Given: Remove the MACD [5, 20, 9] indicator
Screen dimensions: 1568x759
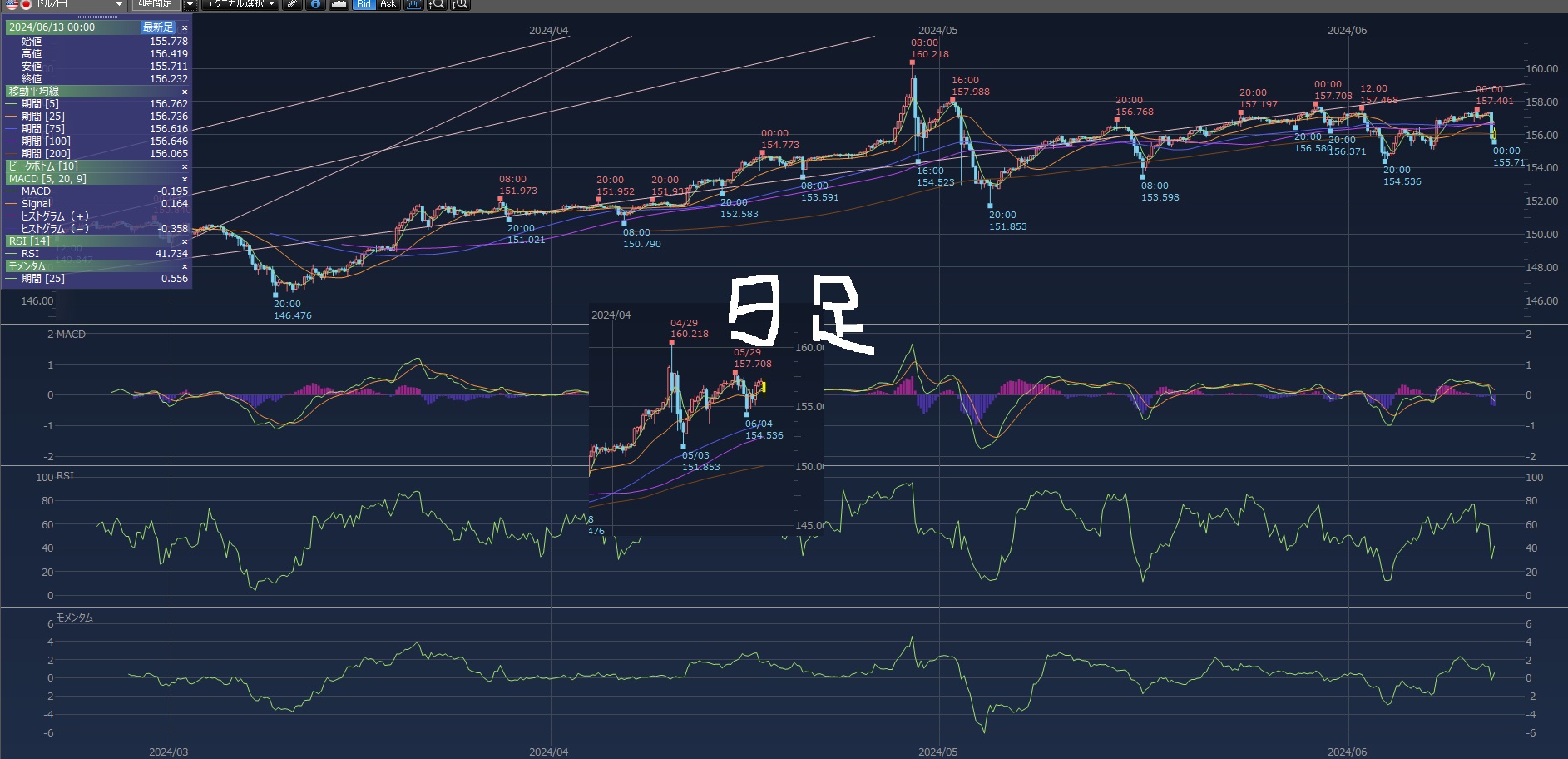Looking at the screenshot, I should tap(185, 179).
